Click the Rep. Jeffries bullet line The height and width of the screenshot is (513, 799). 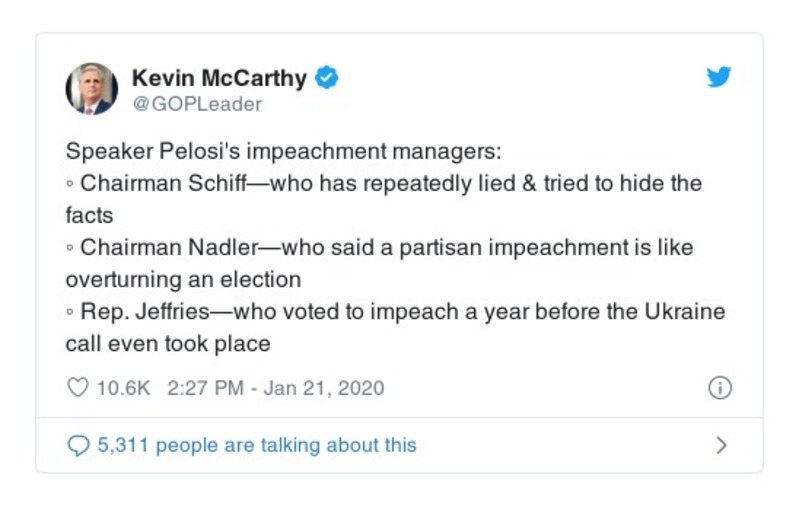(395, 311)
